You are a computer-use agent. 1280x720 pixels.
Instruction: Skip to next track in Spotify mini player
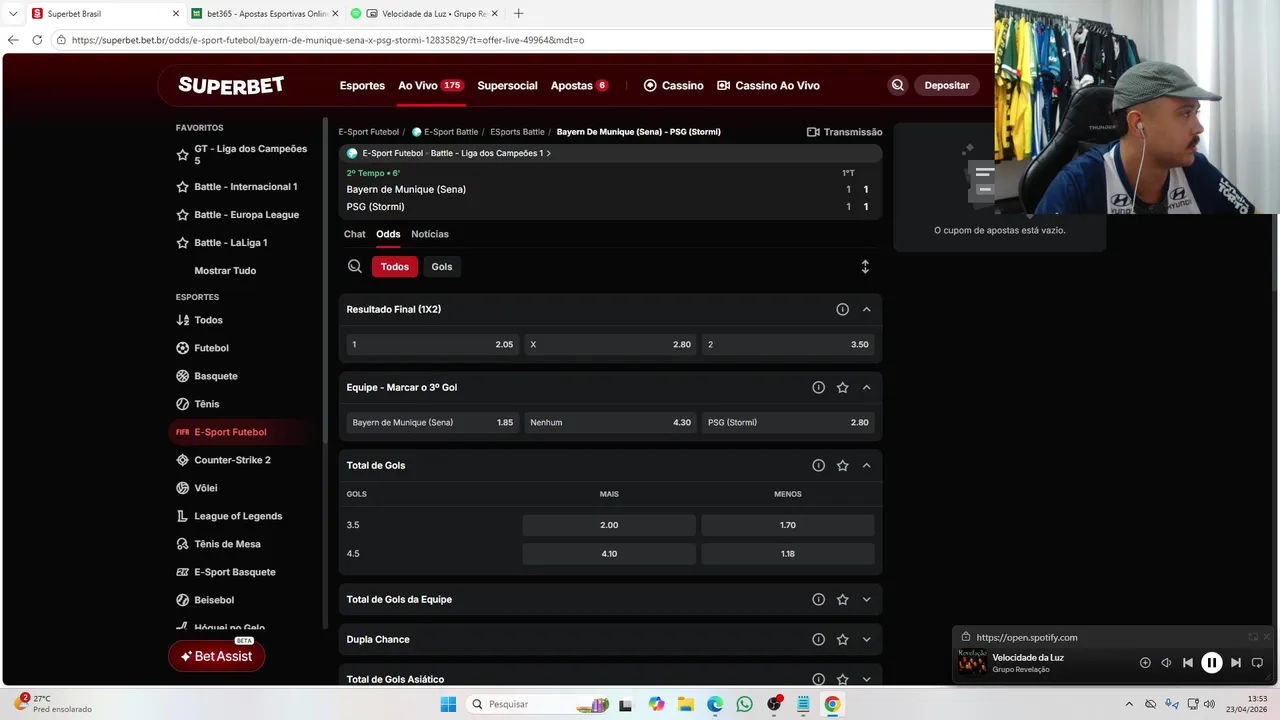(1236, 662)
